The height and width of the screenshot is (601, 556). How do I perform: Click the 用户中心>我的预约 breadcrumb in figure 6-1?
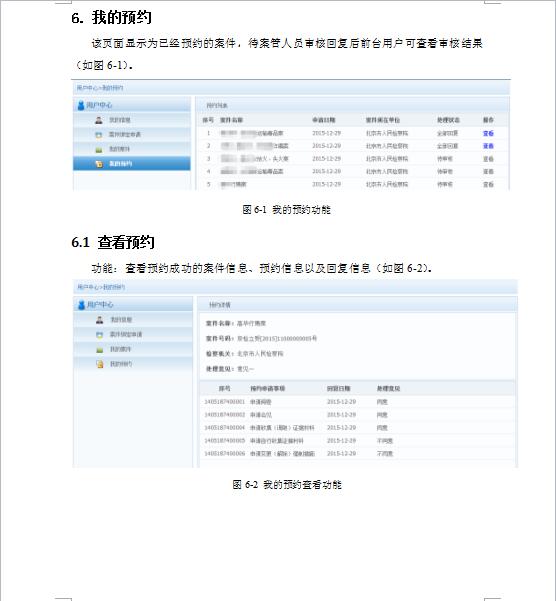point(100,88)
